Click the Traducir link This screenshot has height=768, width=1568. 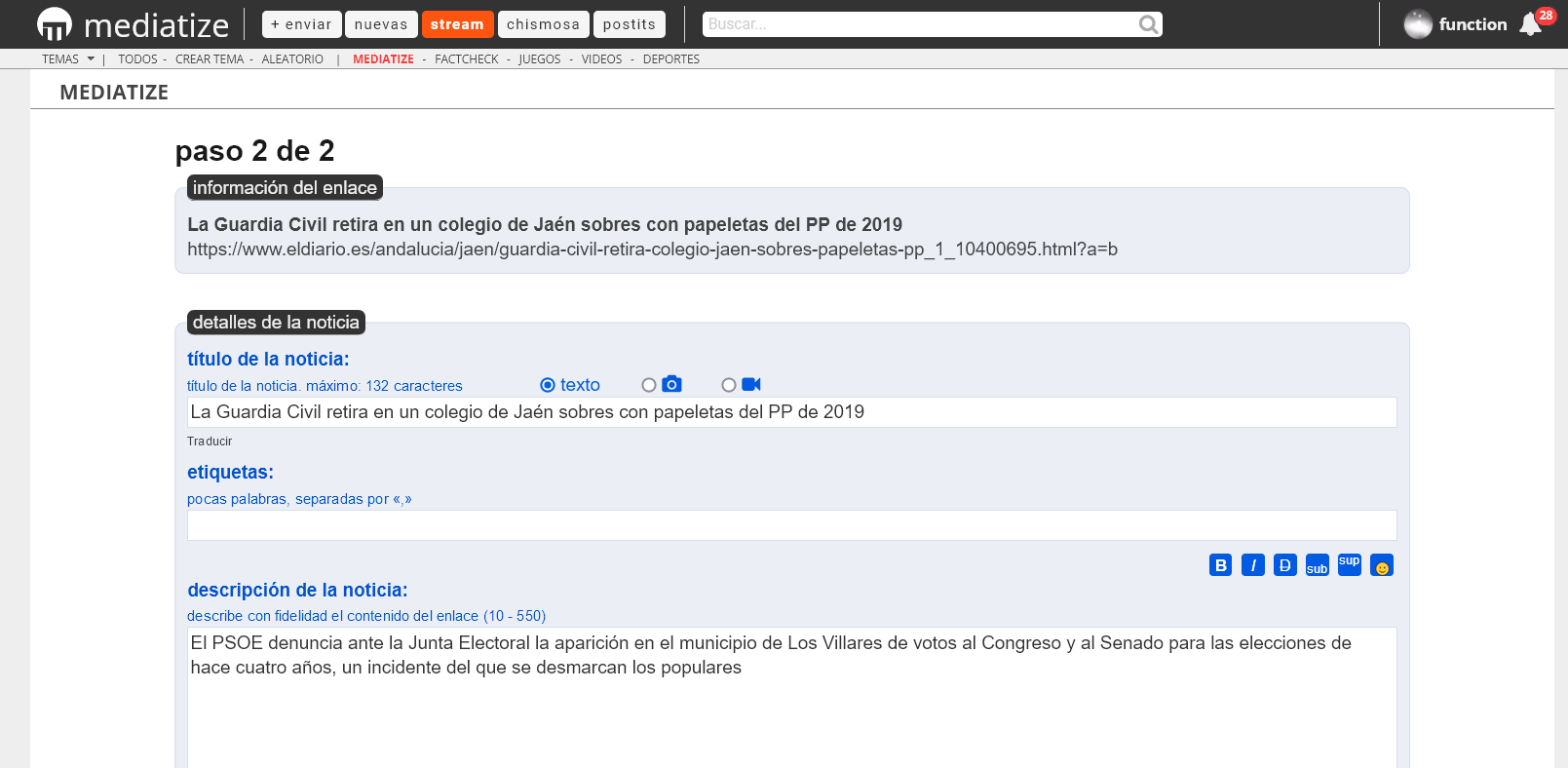[x=210, y=442]
